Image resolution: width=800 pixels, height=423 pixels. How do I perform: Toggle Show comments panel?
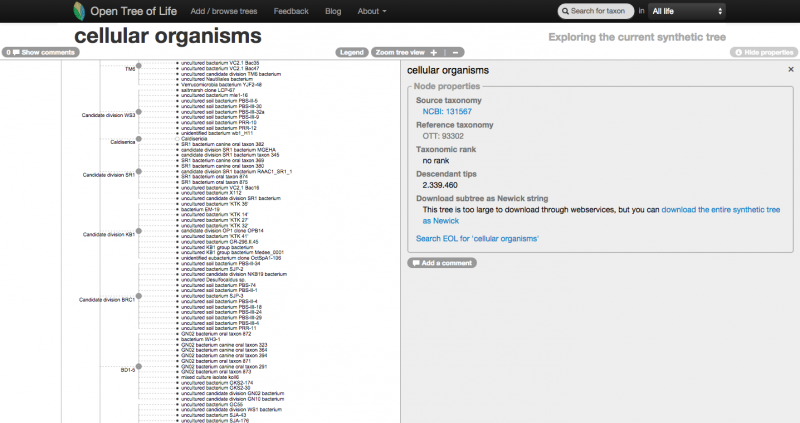click(40, 52)
